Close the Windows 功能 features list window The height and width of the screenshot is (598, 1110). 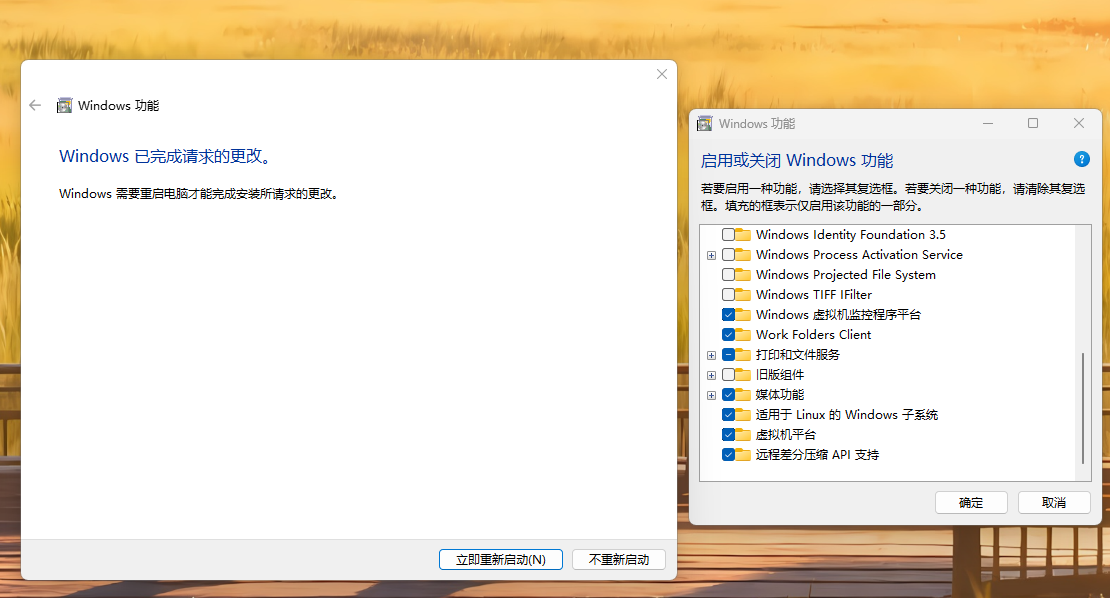click(1079, 123)
